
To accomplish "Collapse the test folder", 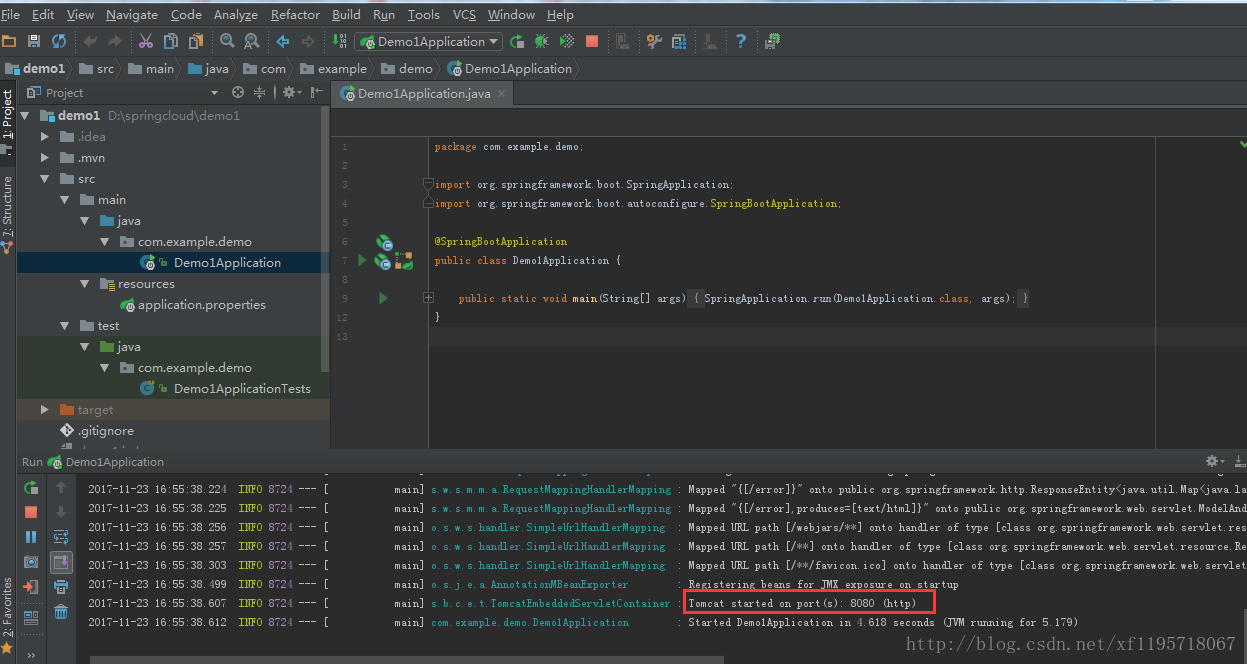I will 65,325.
